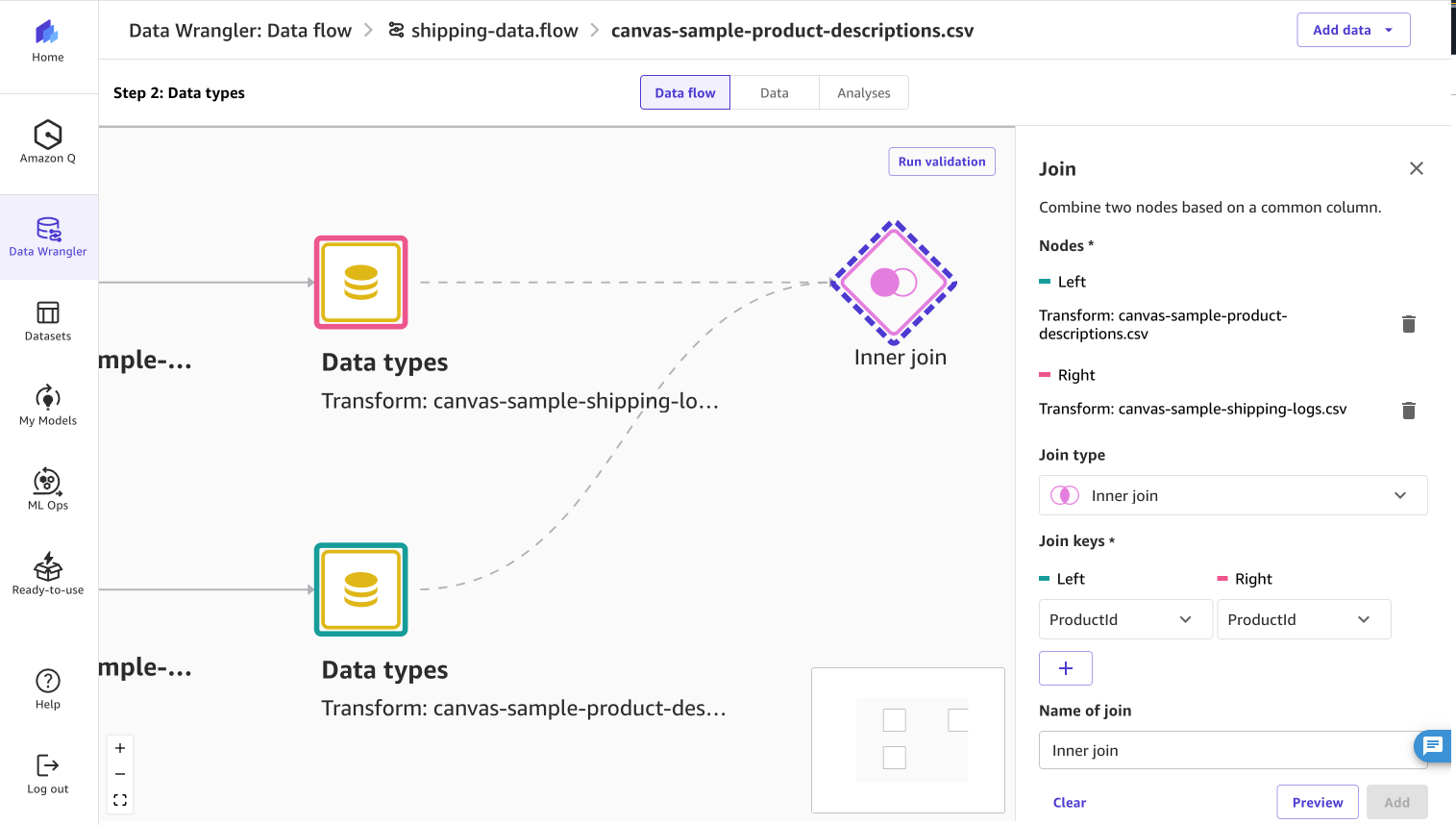
Task: Switch to the Data tab
Action: [x=775, y=92]
